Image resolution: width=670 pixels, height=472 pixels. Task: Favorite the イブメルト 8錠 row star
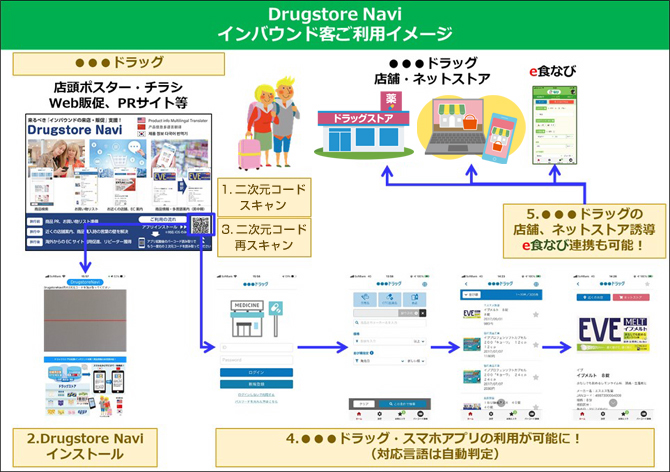click(x=536, y=314)
